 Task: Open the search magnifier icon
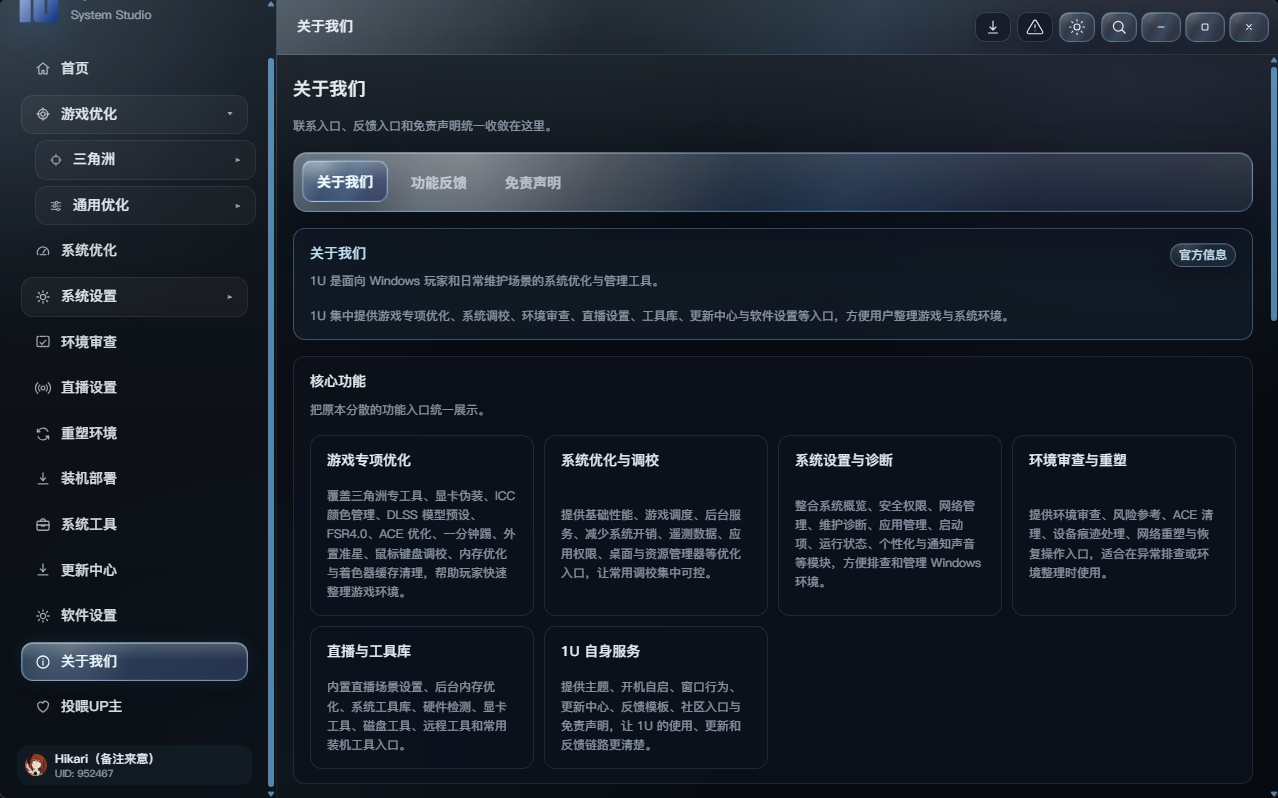(1119, 27)
